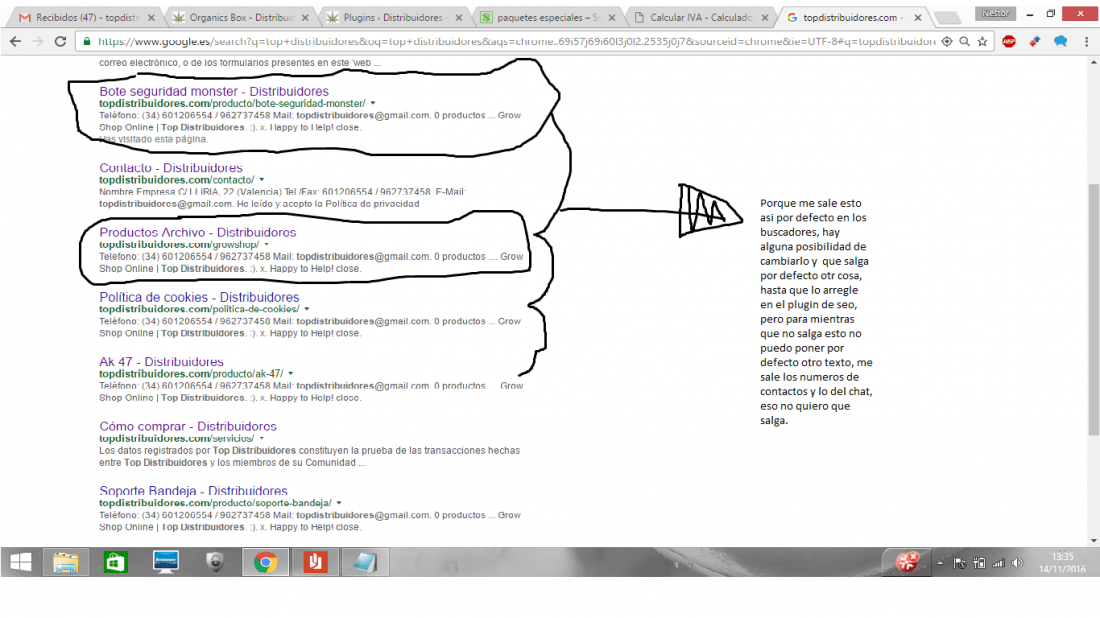This screenshot has height=618, width=1100.
Task: Expand dropdown arrow beside soporte-bandeja URL
Action: 339,503
